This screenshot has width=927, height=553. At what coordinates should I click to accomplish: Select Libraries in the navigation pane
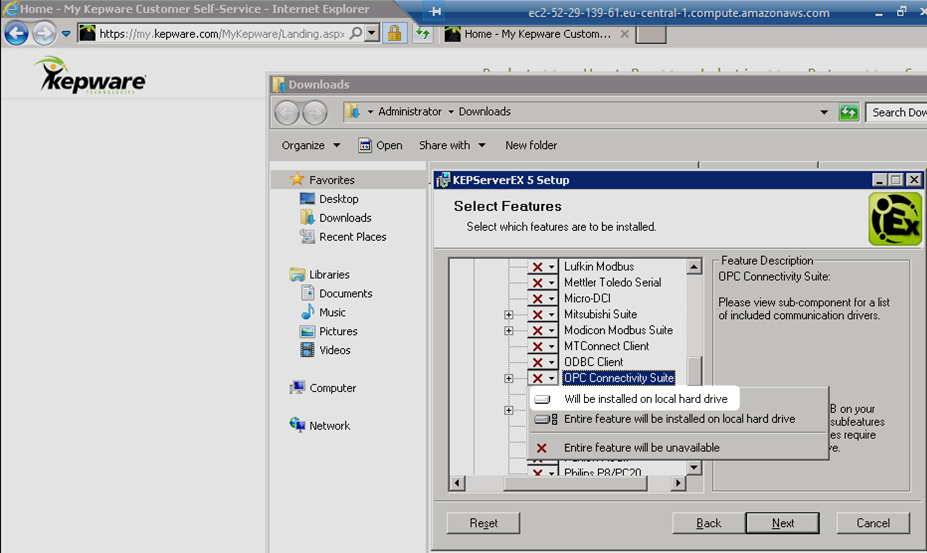click(x=329, y=274)
